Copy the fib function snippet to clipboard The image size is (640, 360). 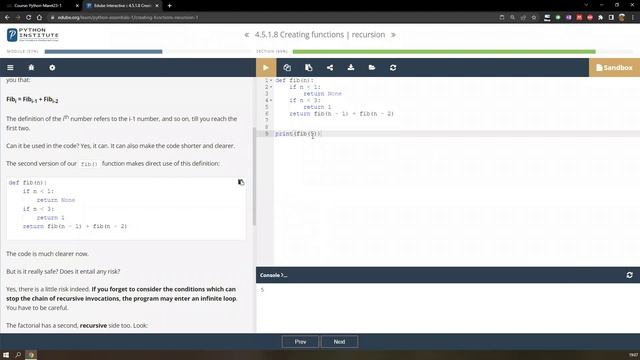coord(241,182)
